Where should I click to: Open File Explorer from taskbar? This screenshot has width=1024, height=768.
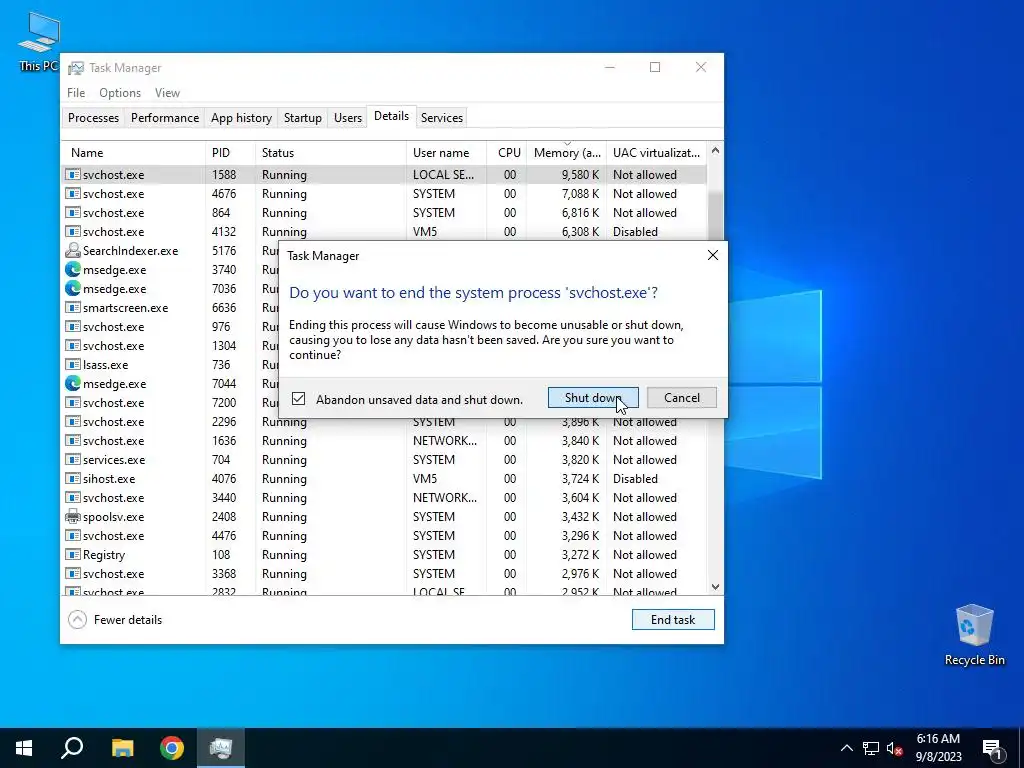coord(122,748)
